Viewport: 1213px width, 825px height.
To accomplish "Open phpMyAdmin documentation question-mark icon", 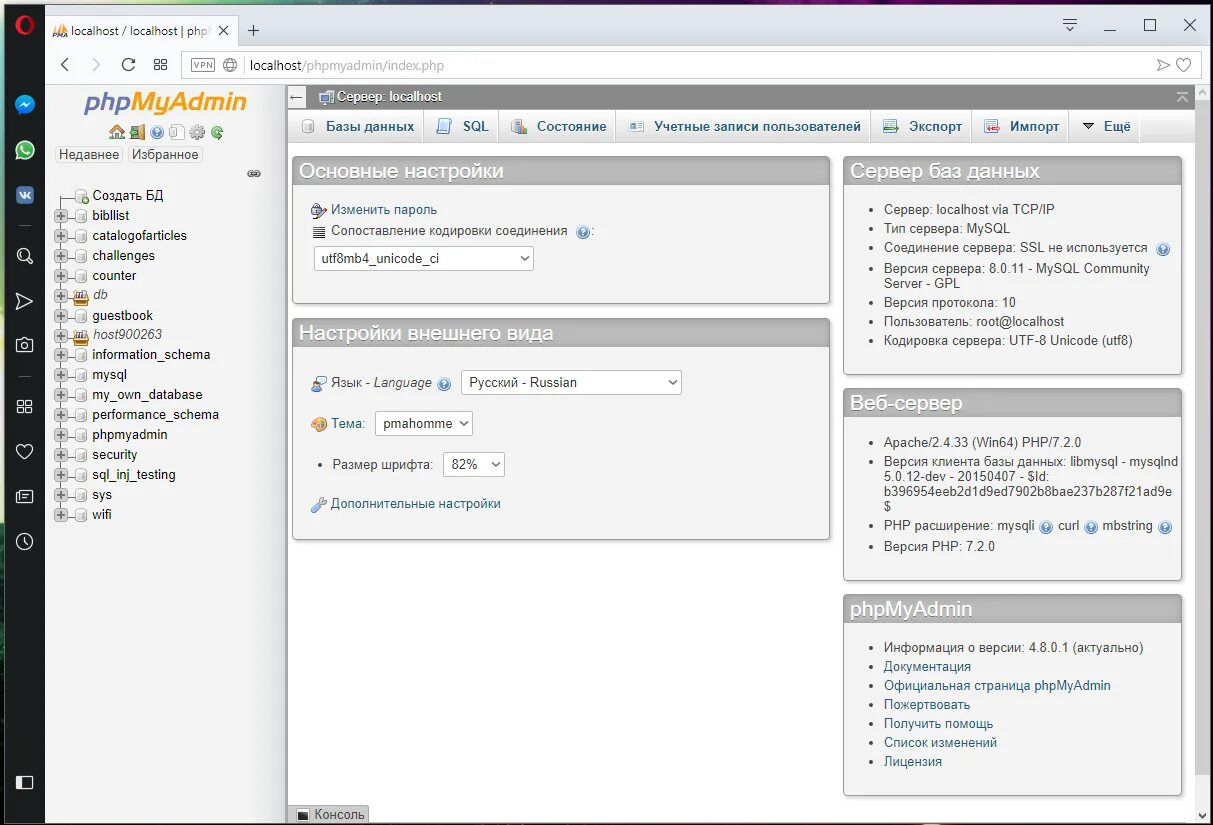I will tap(157, 132).
